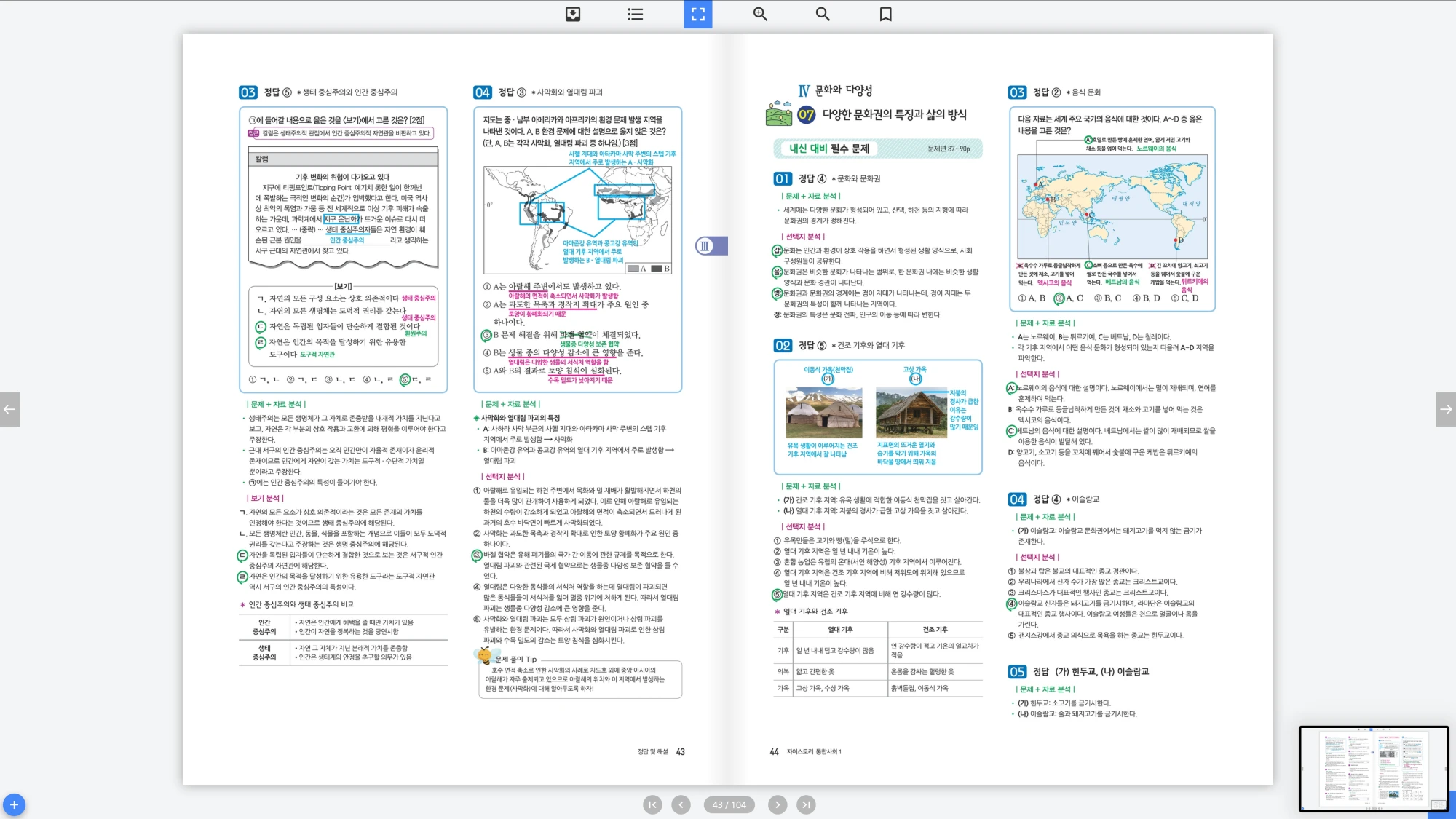Click the world map figure on right page
This screenshot has height=819, width=1456.
tap(1112, 206)
